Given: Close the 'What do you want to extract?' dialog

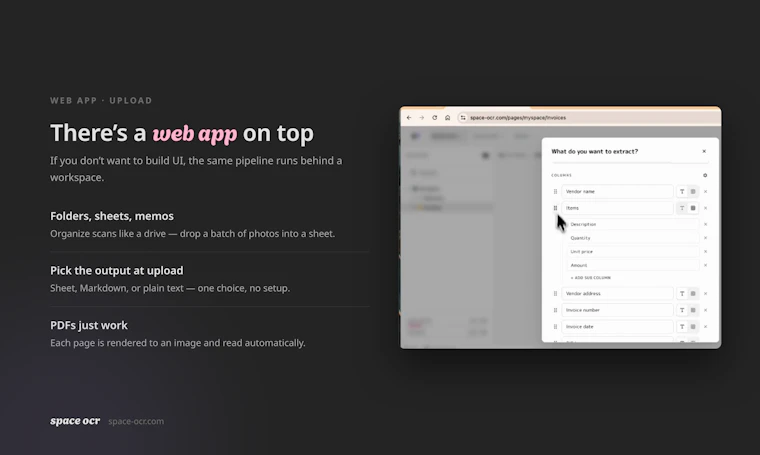Looking at the screenshot, I should coord(704,151).
